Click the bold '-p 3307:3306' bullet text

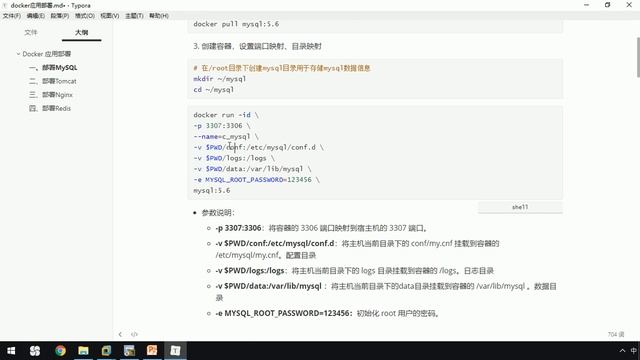238,228
